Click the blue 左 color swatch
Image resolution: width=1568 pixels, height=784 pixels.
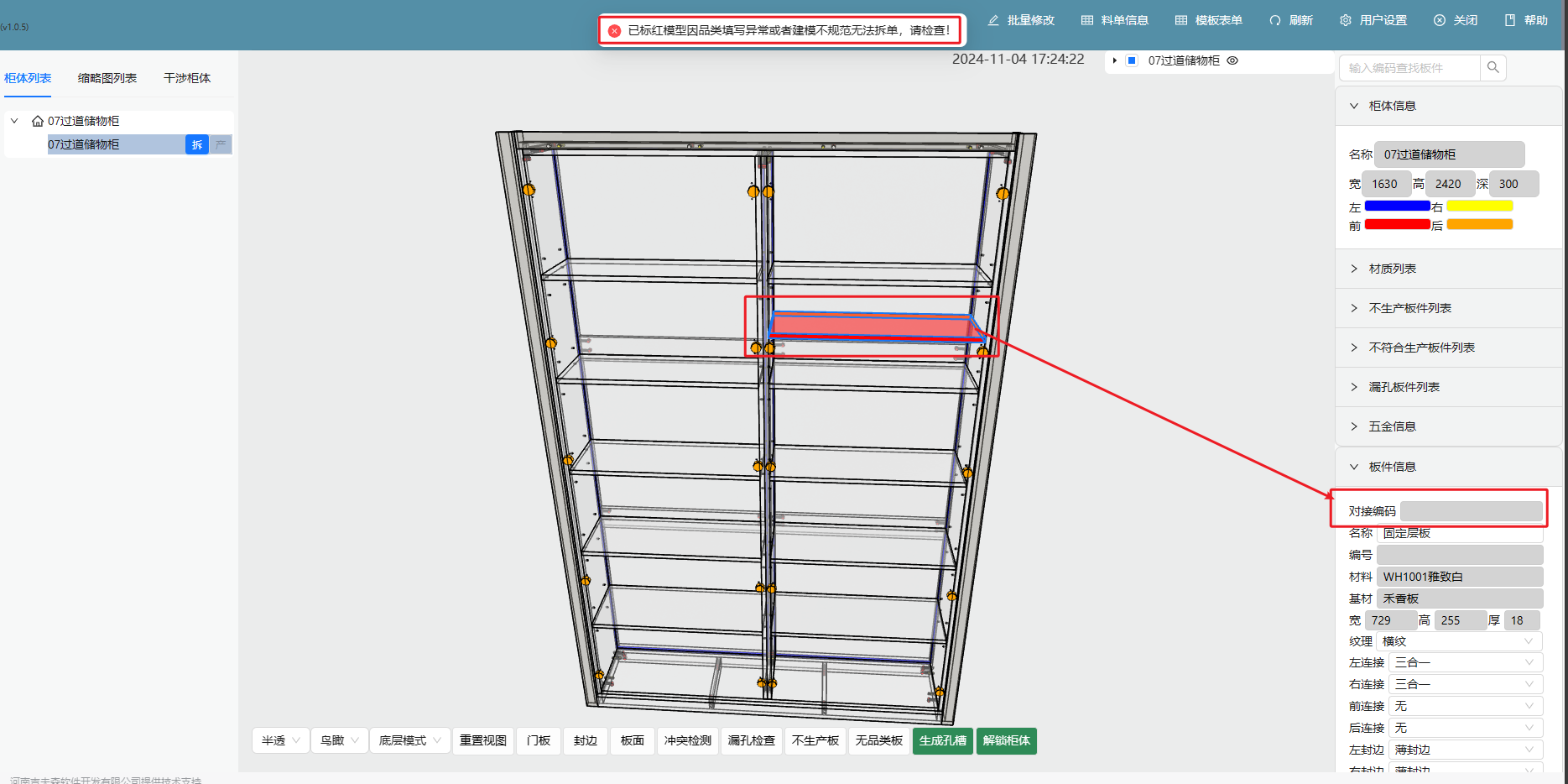[1397, 206]
